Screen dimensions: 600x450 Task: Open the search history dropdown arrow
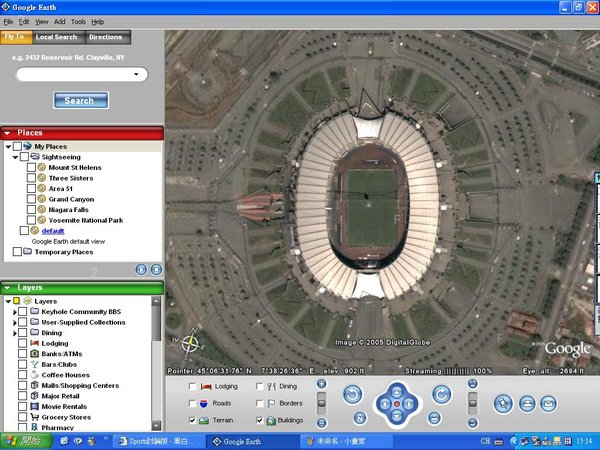(136, 74)
